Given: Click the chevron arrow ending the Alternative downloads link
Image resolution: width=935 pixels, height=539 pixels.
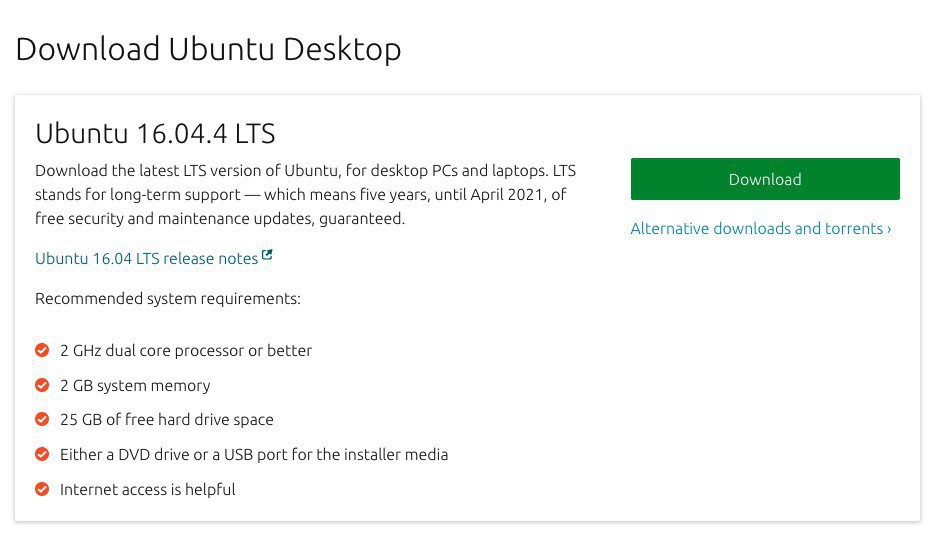Looking at the screenshot, I should (x=889, y=229).
